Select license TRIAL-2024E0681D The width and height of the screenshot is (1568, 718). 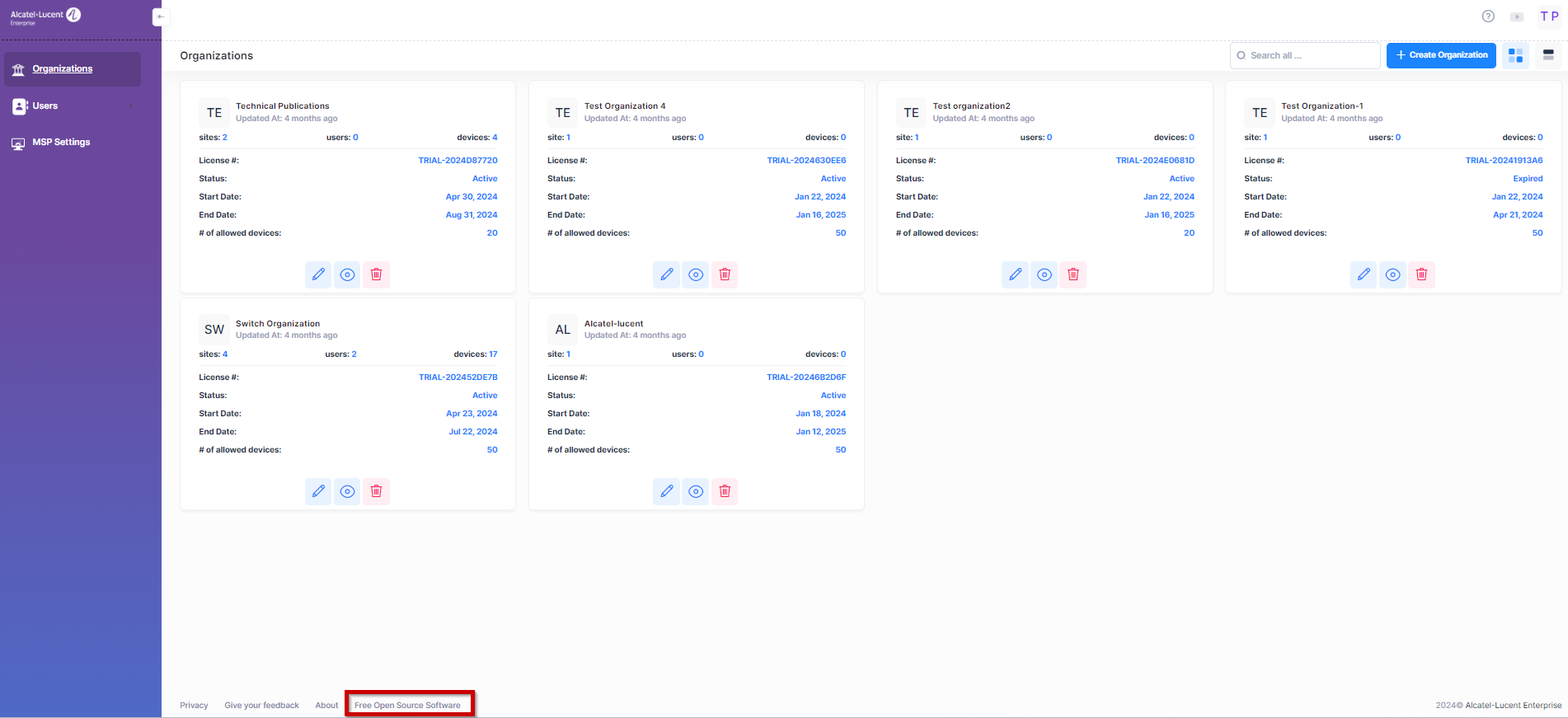click(1155, 161)
